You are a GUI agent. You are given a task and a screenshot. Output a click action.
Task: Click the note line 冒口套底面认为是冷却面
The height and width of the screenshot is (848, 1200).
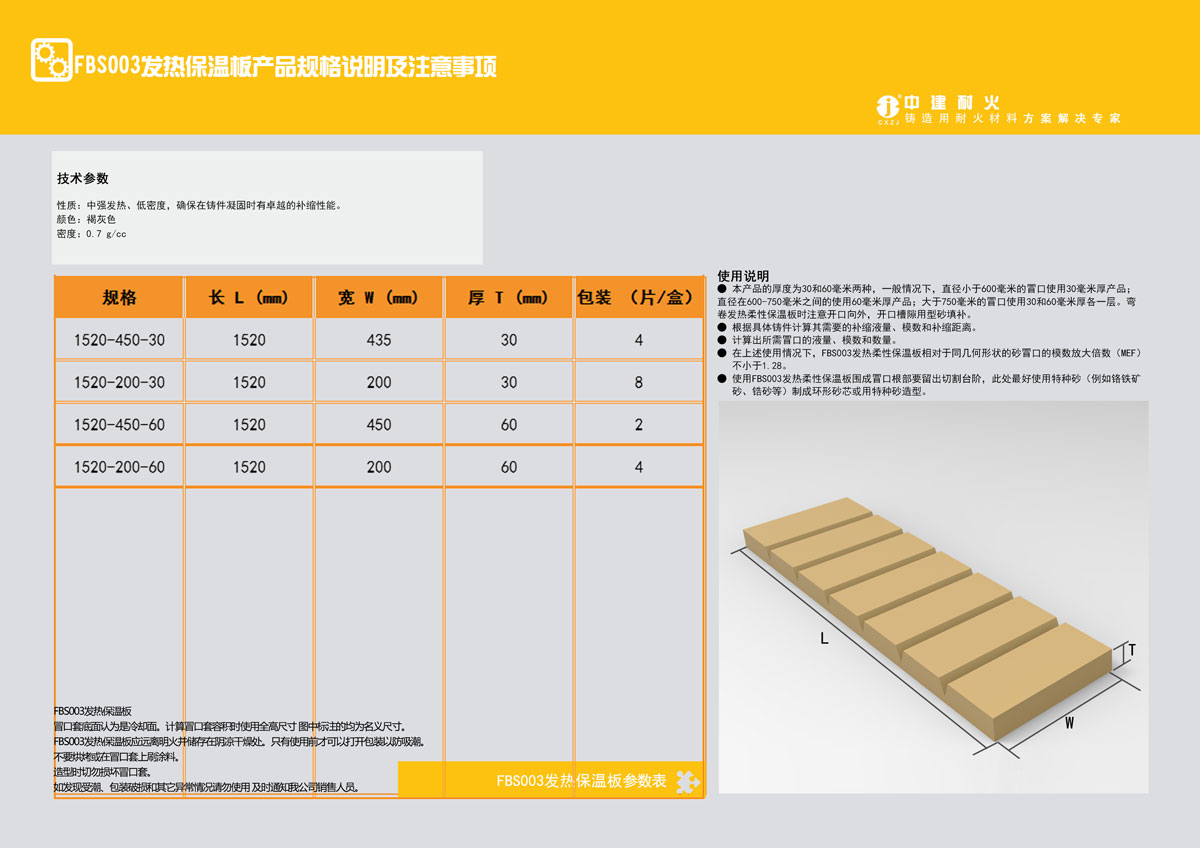230,726
